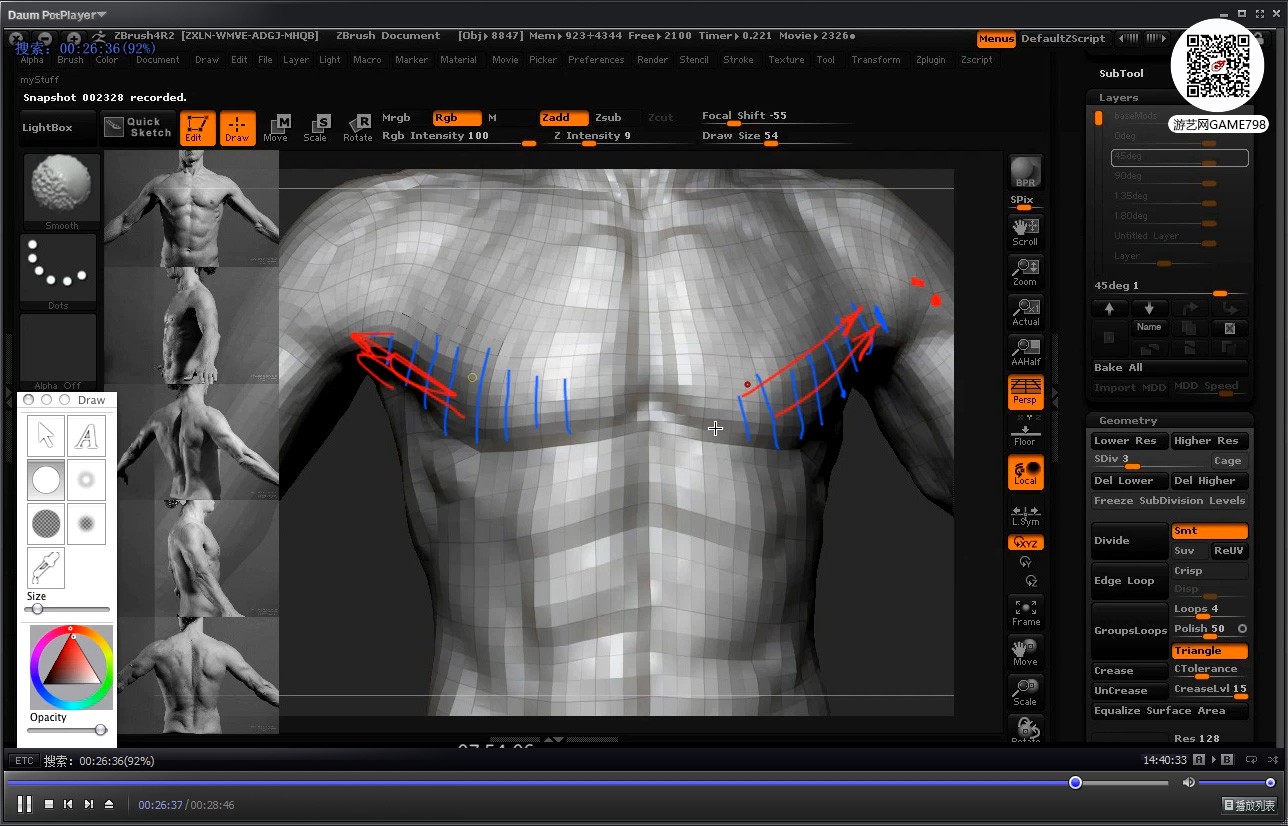Click the Divide button
This screenshot has height=826, width=1288.
(1129, 541)
